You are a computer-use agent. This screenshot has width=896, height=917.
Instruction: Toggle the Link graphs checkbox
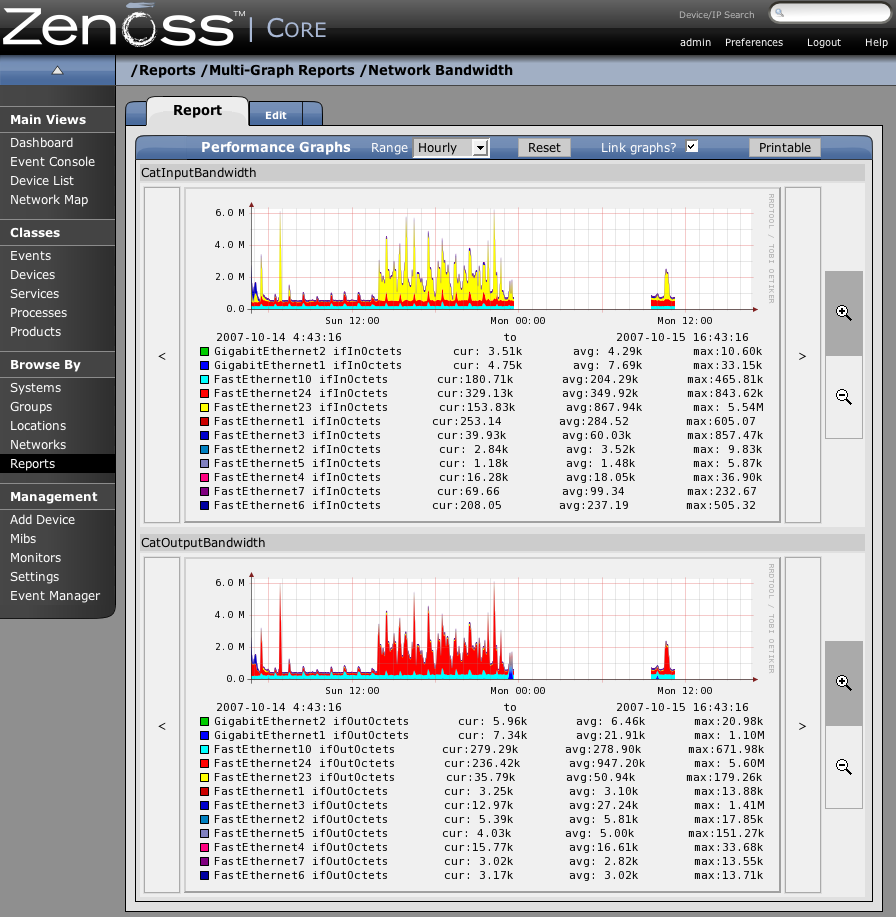[x=692, y=146]
